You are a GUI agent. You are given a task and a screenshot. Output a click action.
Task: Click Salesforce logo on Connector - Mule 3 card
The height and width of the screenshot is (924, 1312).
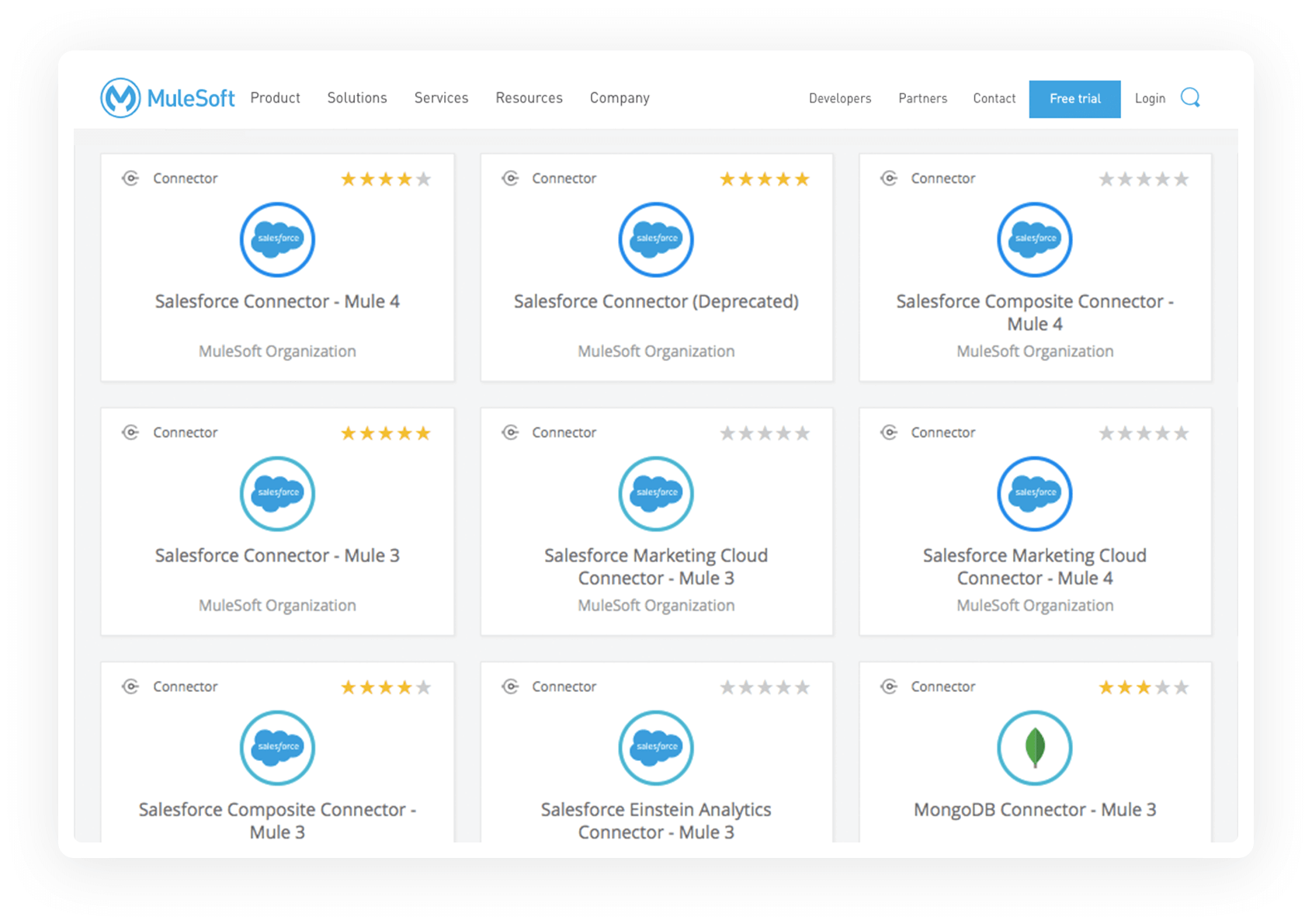[x=277, y=493]
